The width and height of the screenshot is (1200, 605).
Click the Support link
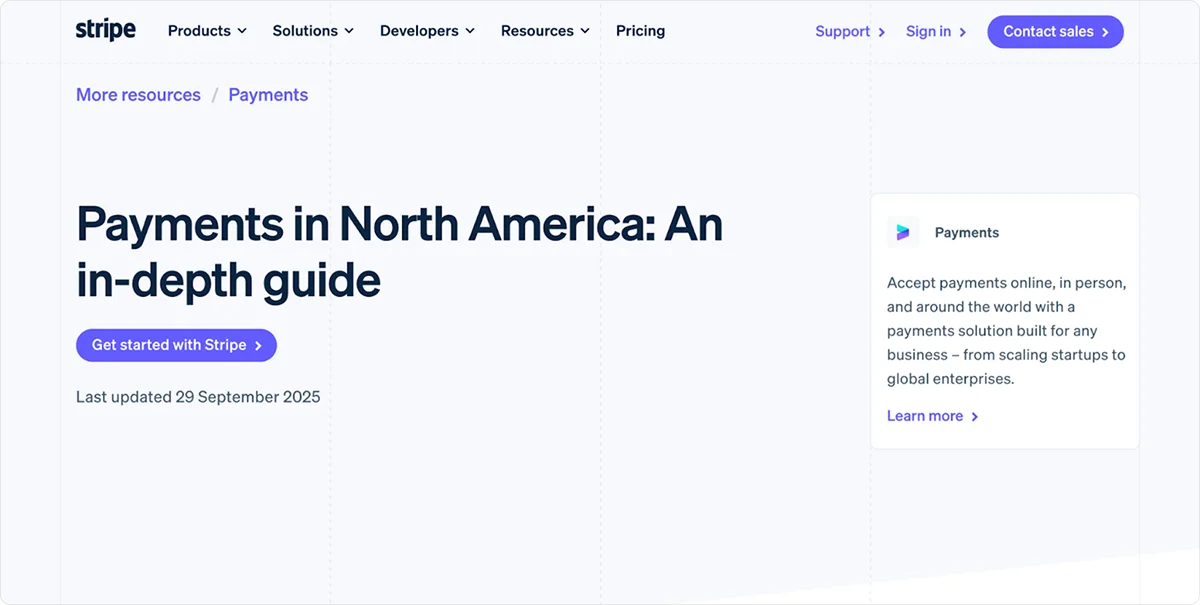(x=842, y=31)
